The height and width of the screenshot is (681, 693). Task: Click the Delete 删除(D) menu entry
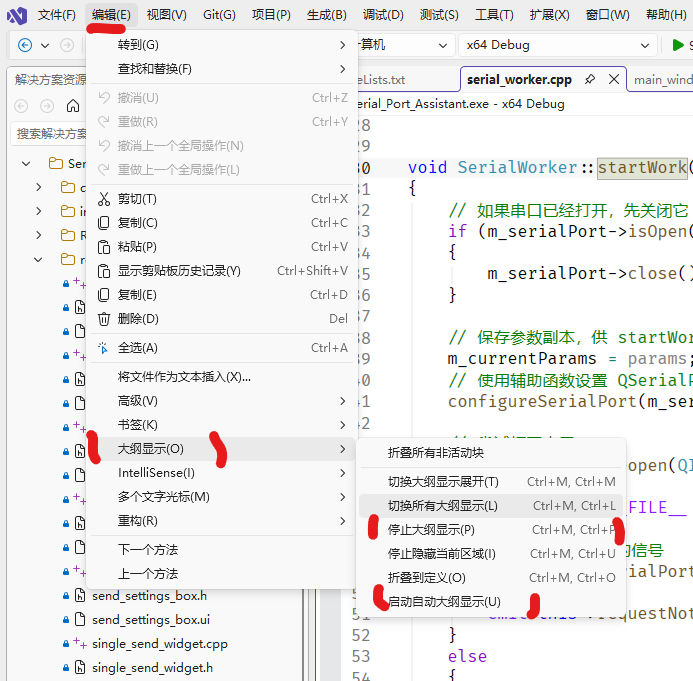coord(222,319)
